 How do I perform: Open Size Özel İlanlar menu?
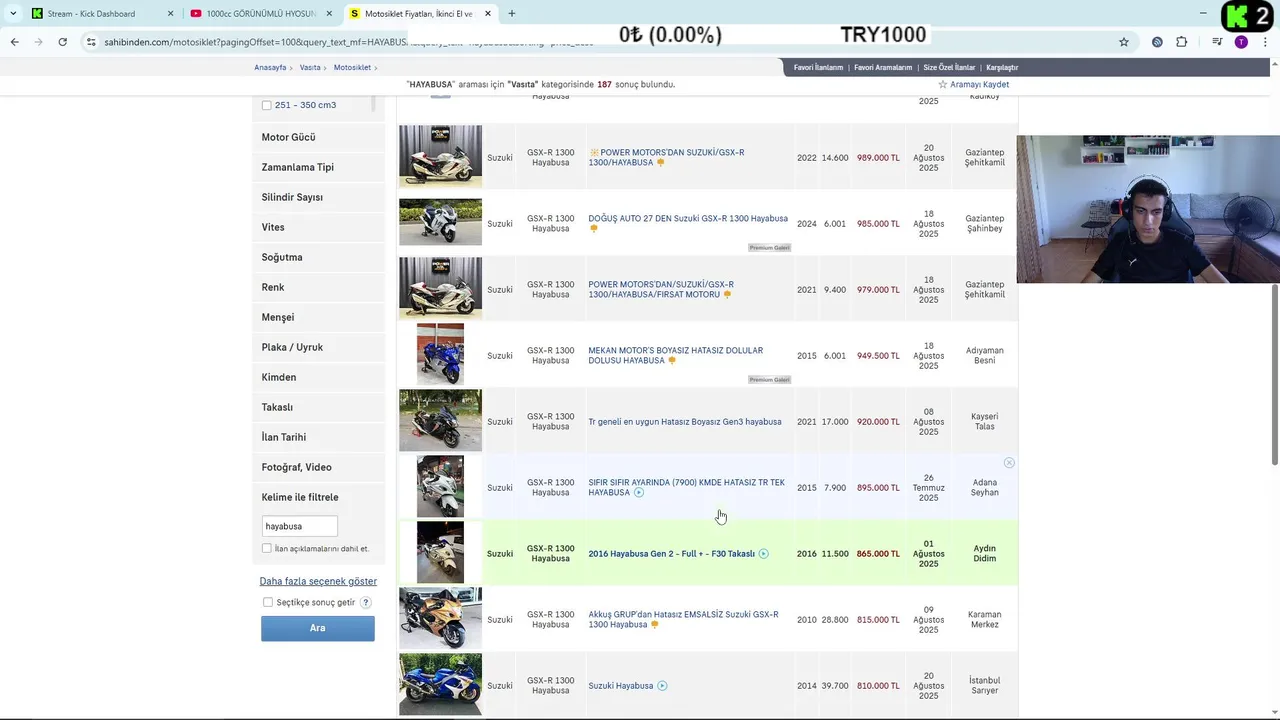[x=949, y=67]
